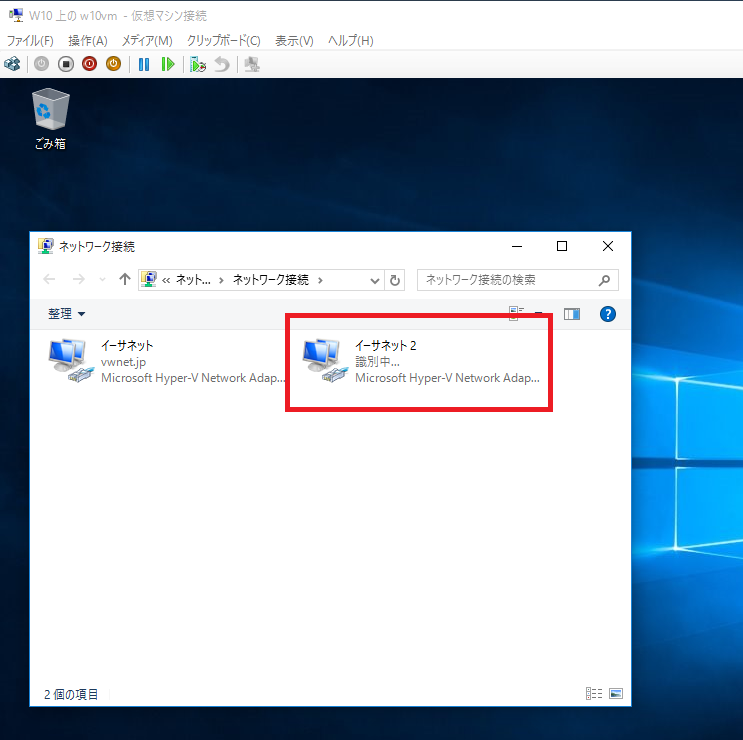Minimize the ネットワーク接続 window
743x740 pixels.
click(517, 246)
